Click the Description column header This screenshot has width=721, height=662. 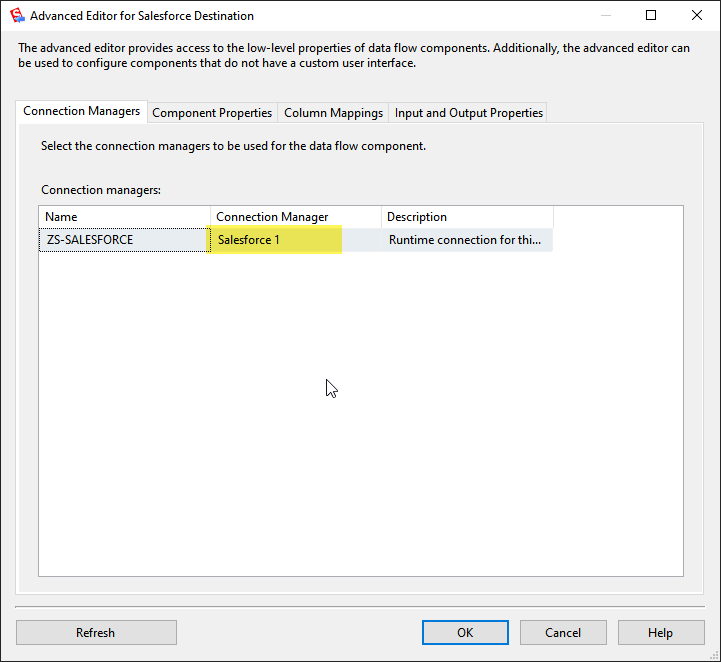pyautogui.click(x=466, y=217)
